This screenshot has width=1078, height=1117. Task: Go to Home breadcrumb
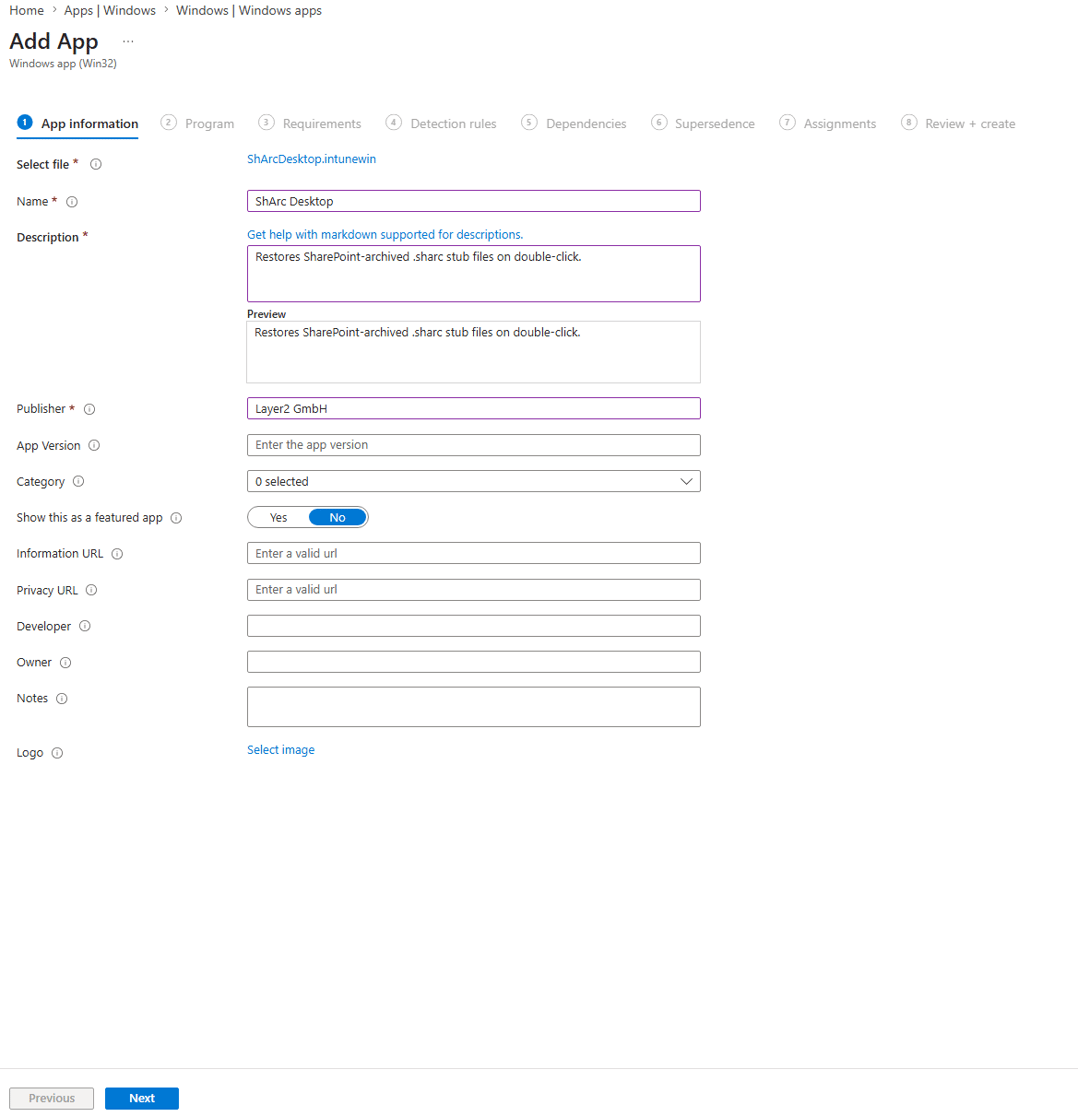point(26,11)
